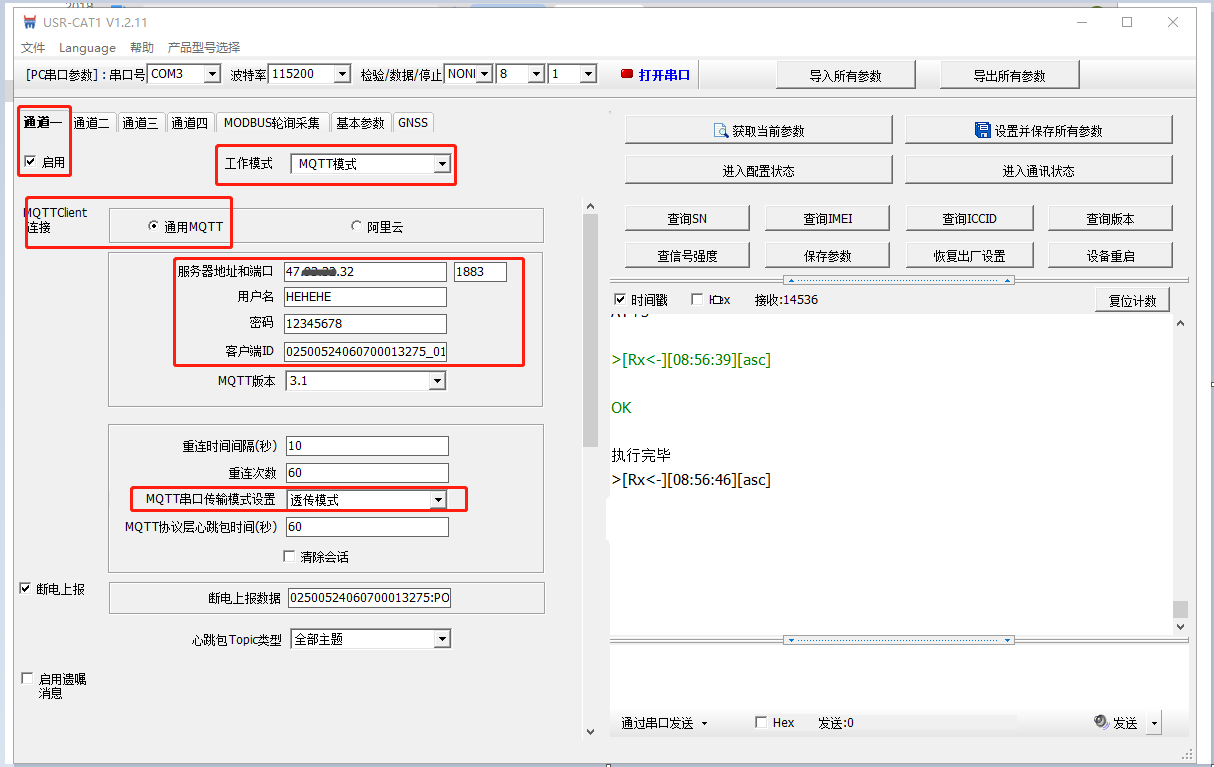Toggle the channel Enable checkbox
The height and width of the screenshot is (767, 1214).
click(x=30, y=161)
